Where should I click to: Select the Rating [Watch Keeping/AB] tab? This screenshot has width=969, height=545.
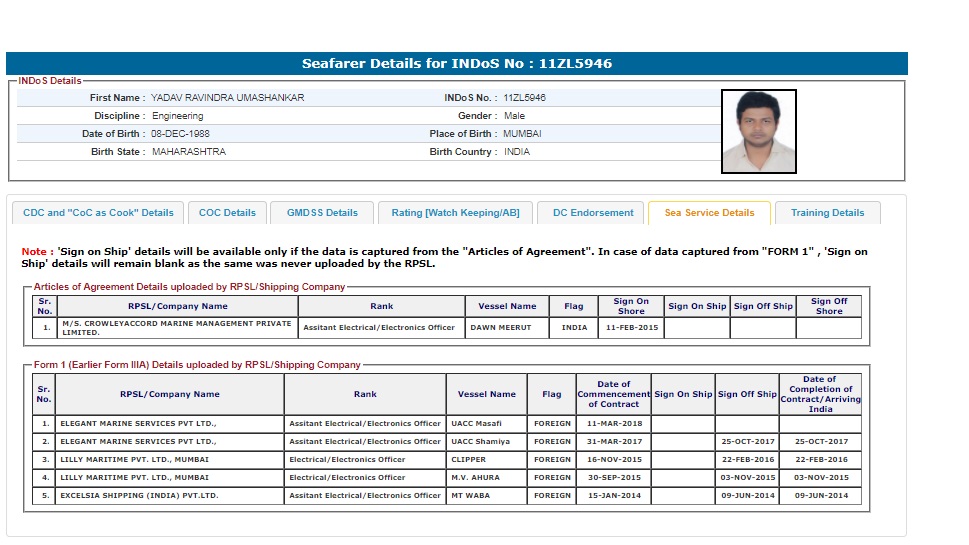(455, 213)
